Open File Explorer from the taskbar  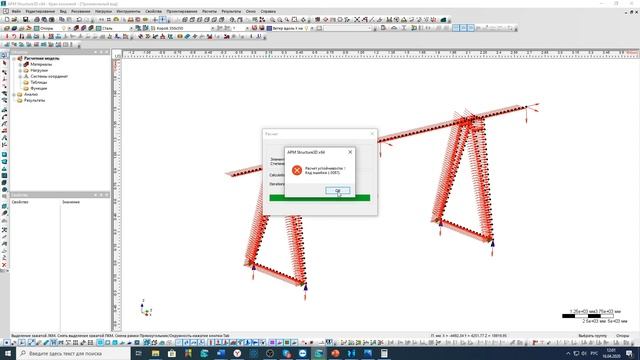[156, 353]
